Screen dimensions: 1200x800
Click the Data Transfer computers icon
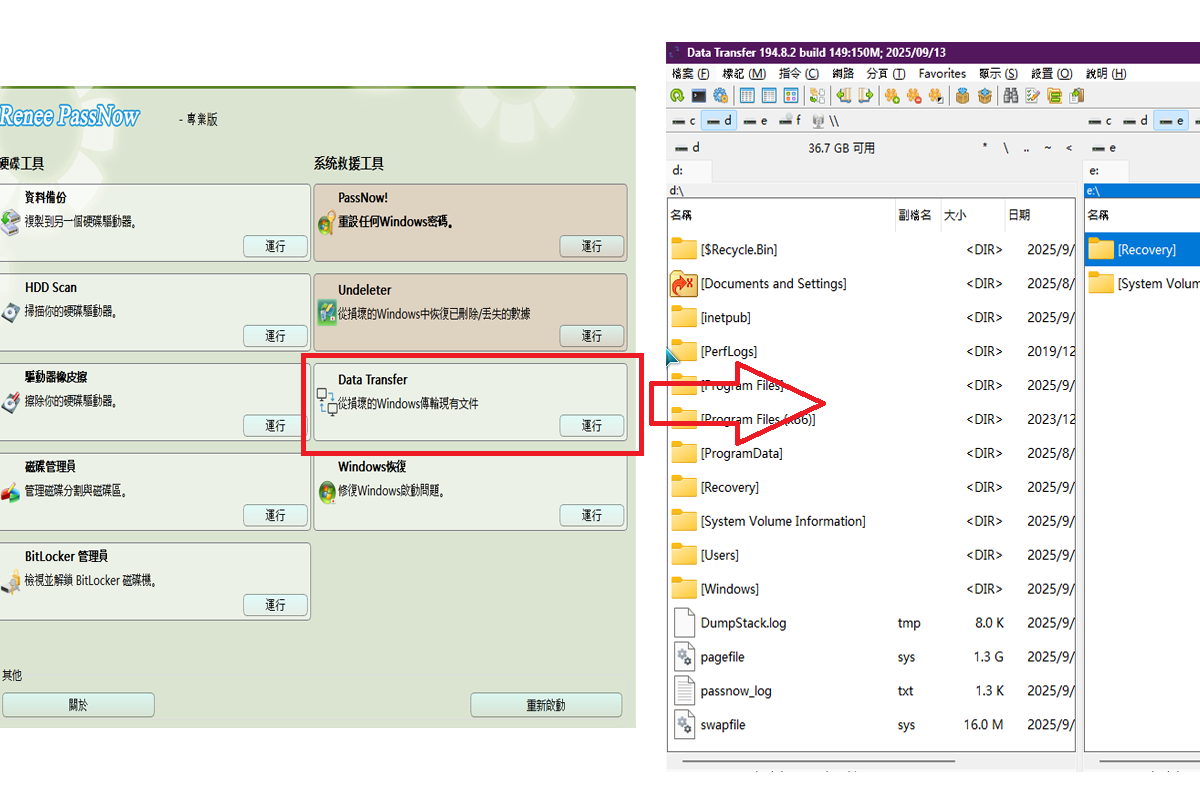(x=326, y=402)
